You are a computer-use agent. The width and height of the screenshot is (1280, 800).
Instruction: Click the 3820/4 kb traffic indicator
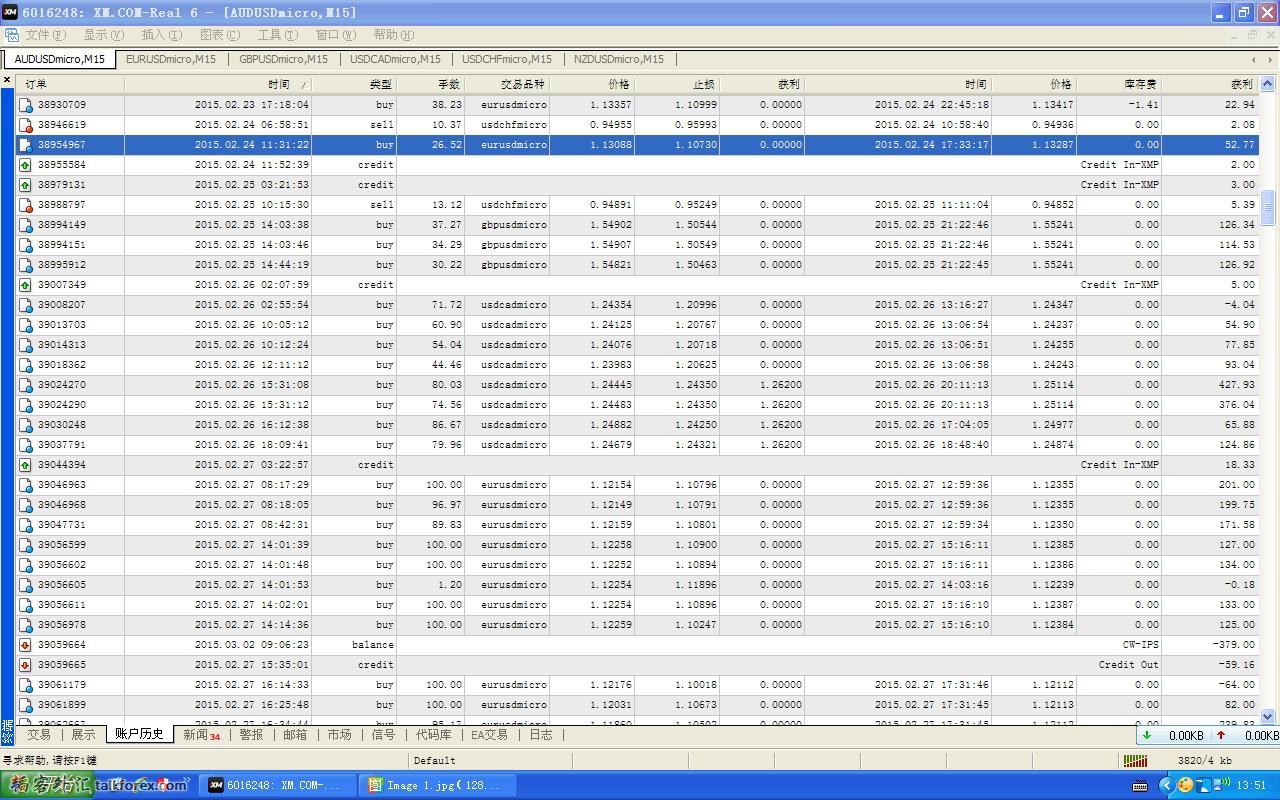[1205, 760]
